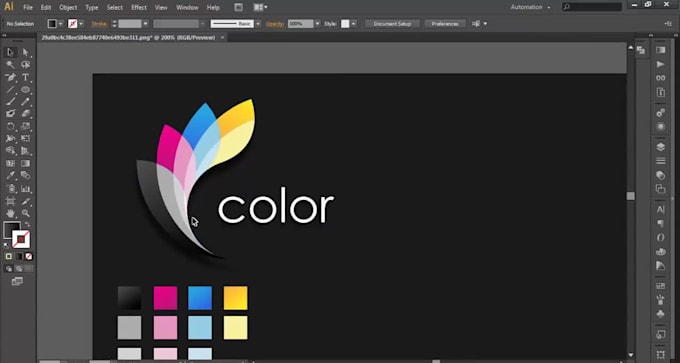Image resolution: width=680 pixels, height=363 pixels.
Task: Close the .png document tab
Action: coord(222,38)
